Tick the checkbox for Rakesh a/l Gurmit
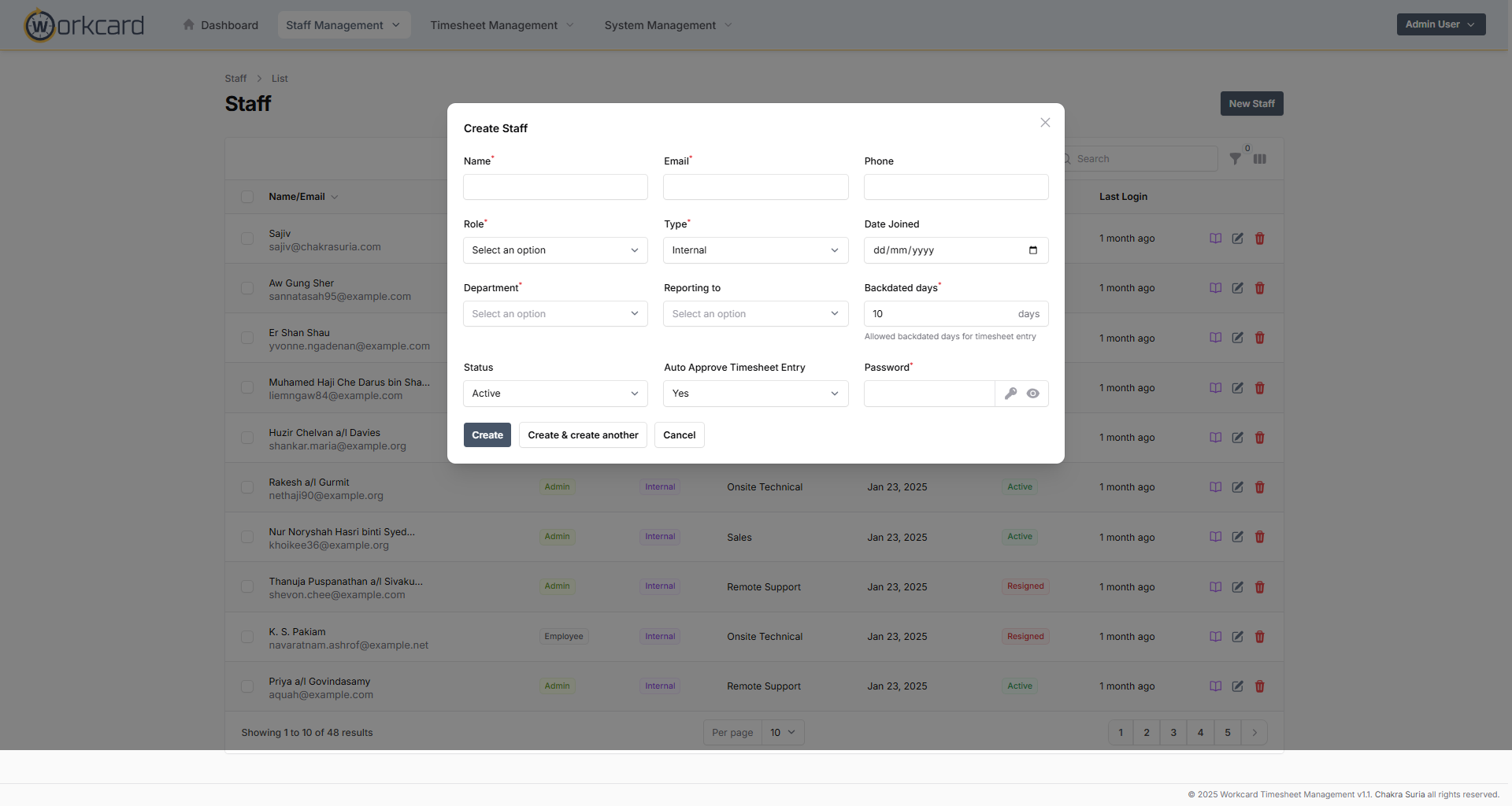Screen dimensions: 1512x806 (247, 488)
